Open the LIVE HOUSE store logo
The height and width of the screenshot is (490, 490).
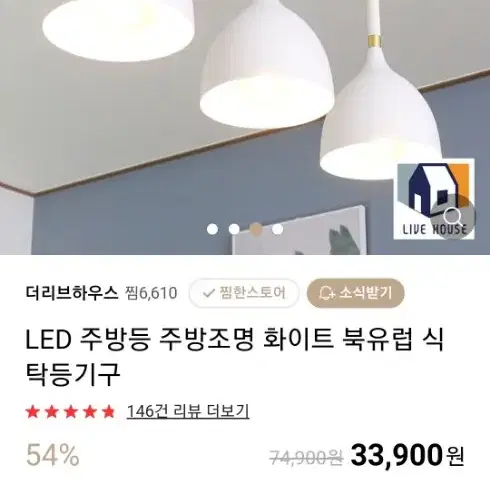pyautogui.click(x=434, y=199)
